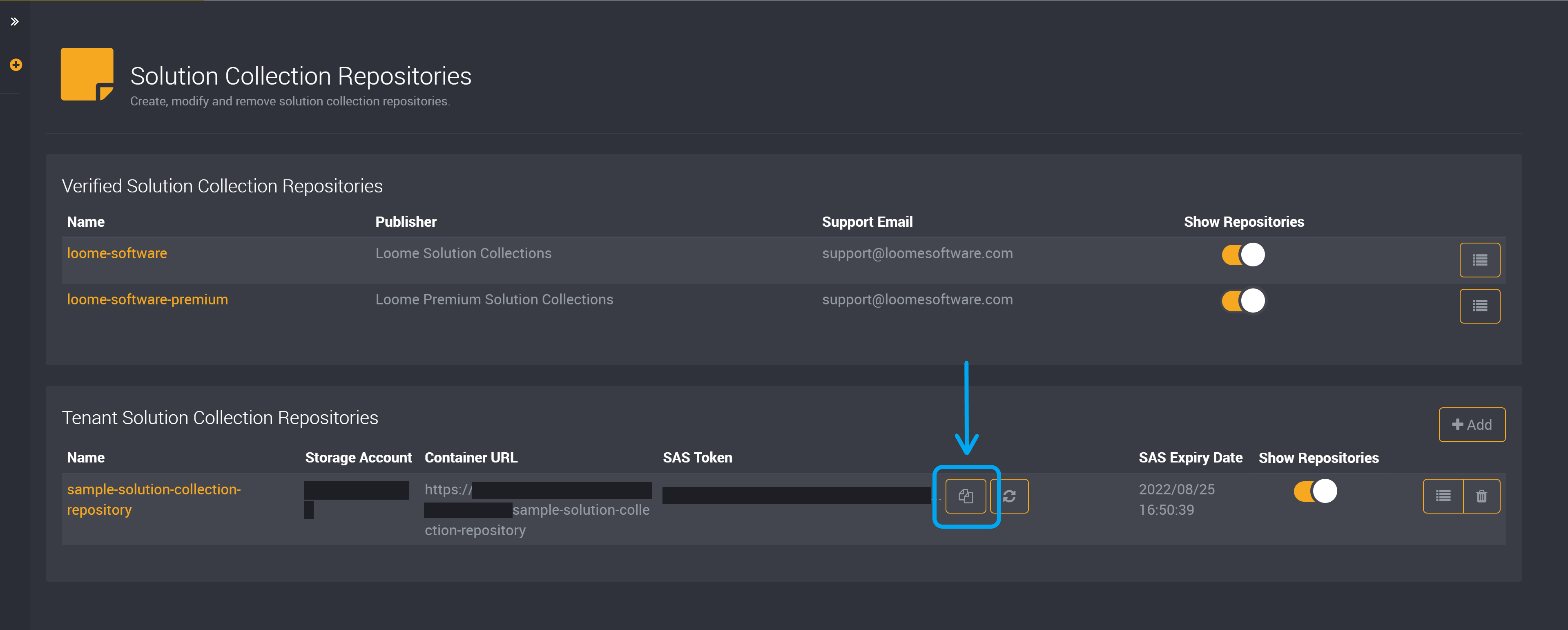
Task: Click support email in loome-software-premium row
Action: click(x=917, y=299)
